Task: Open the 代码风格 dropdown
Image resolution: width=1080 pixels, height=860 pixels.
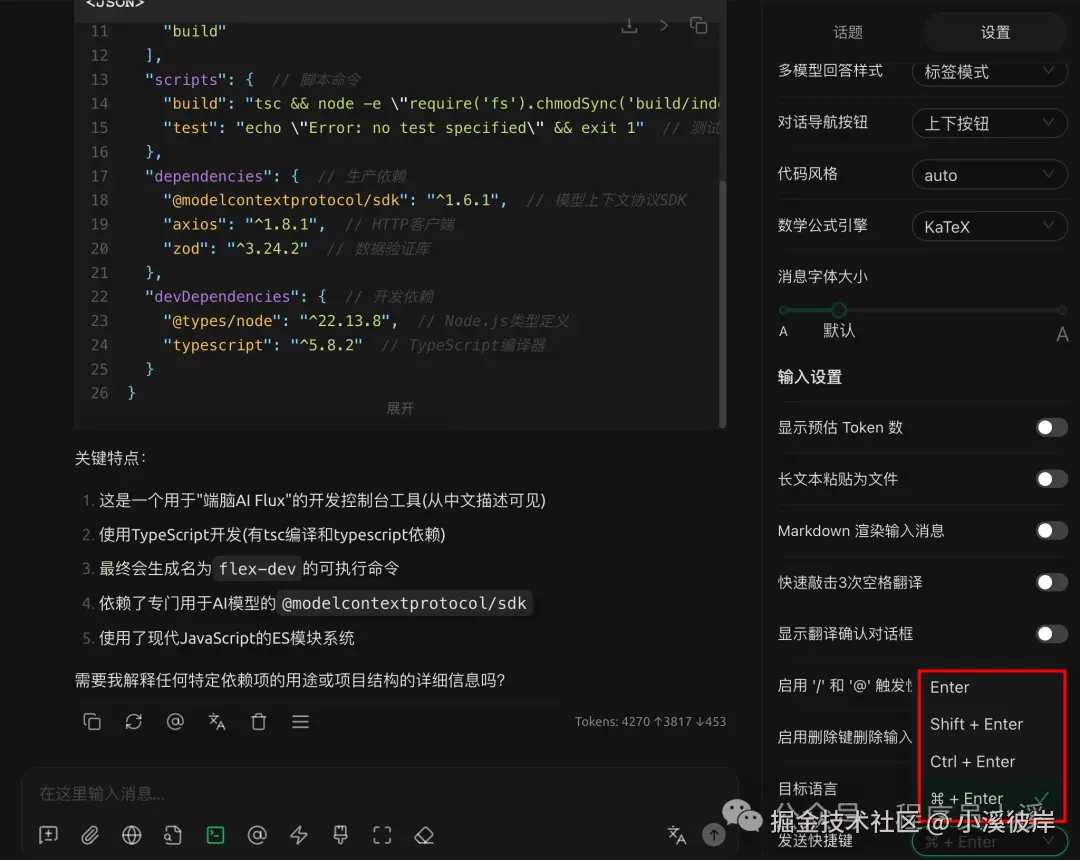Action: point(989,174)
